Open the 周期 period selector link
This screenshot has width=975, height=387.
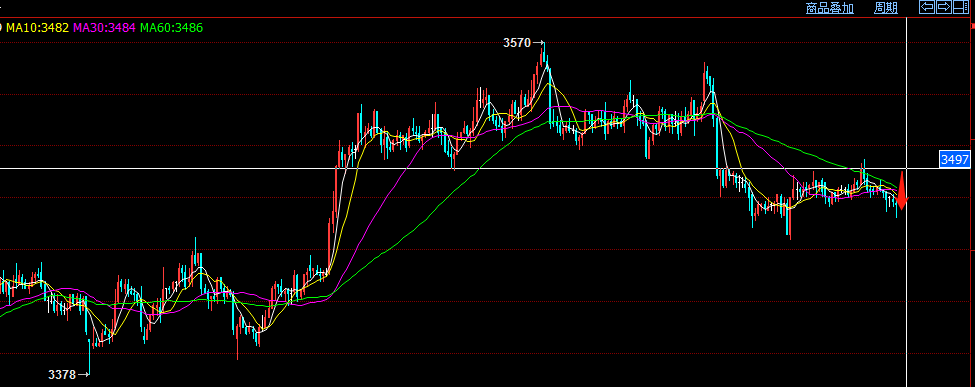click(x=885, y=8)
